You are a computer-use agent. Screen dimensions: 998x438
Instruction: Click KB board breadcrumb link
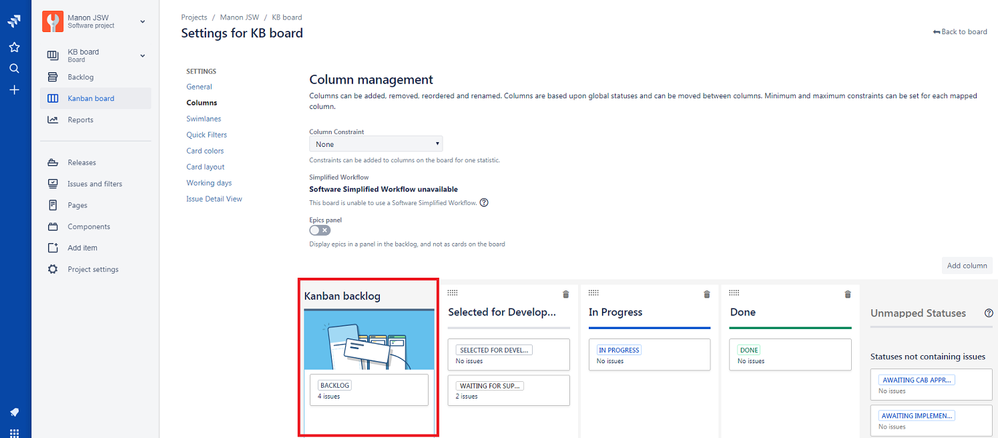tap(287, 17)
